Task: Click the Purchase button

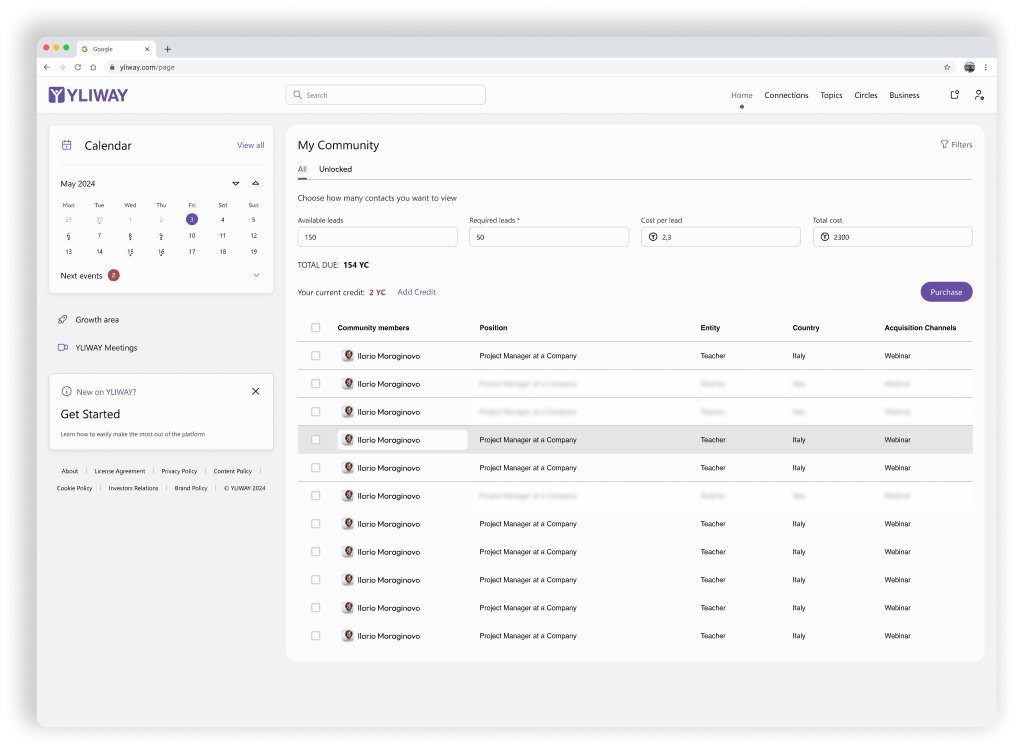Action: tap(946, 292)
